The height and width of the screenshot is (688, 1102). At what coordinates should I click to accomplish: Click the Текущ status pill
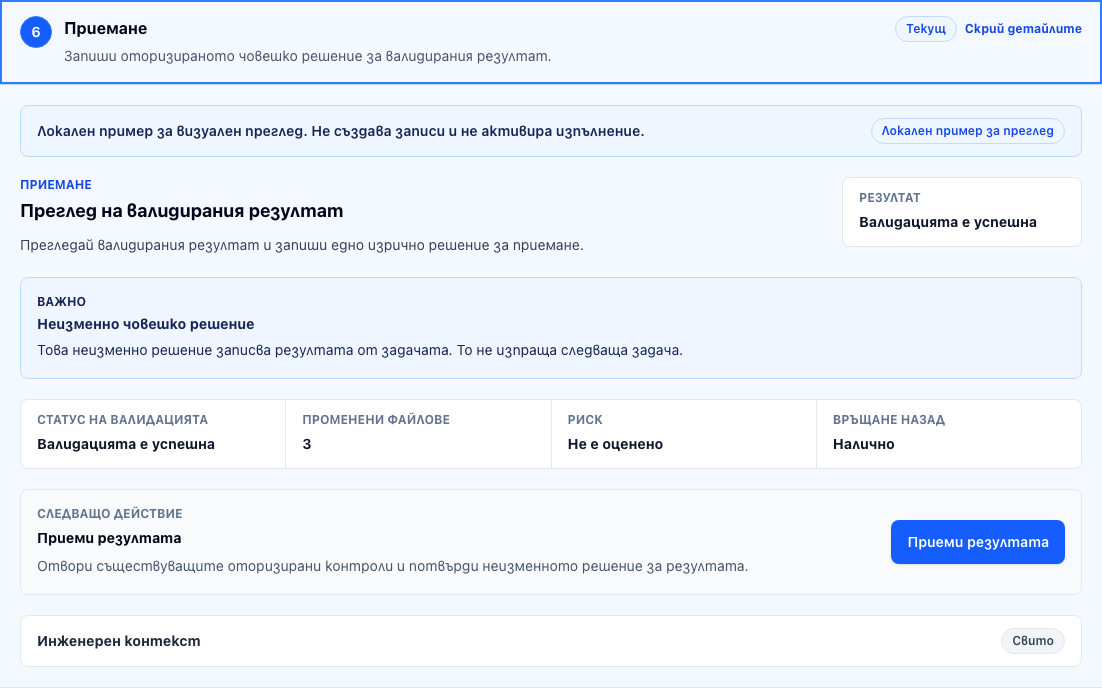coord(926,29)
